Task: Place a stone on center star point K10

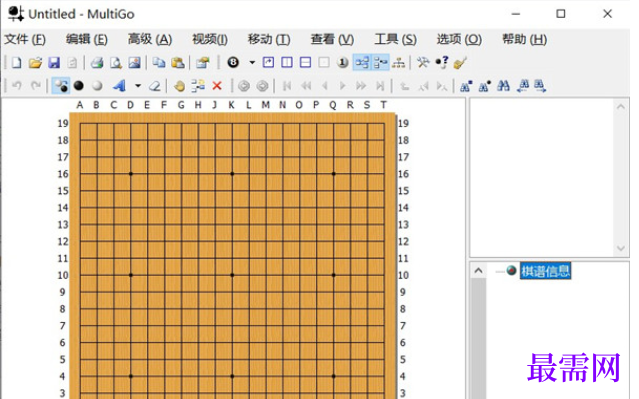Action: click(232, 275)
